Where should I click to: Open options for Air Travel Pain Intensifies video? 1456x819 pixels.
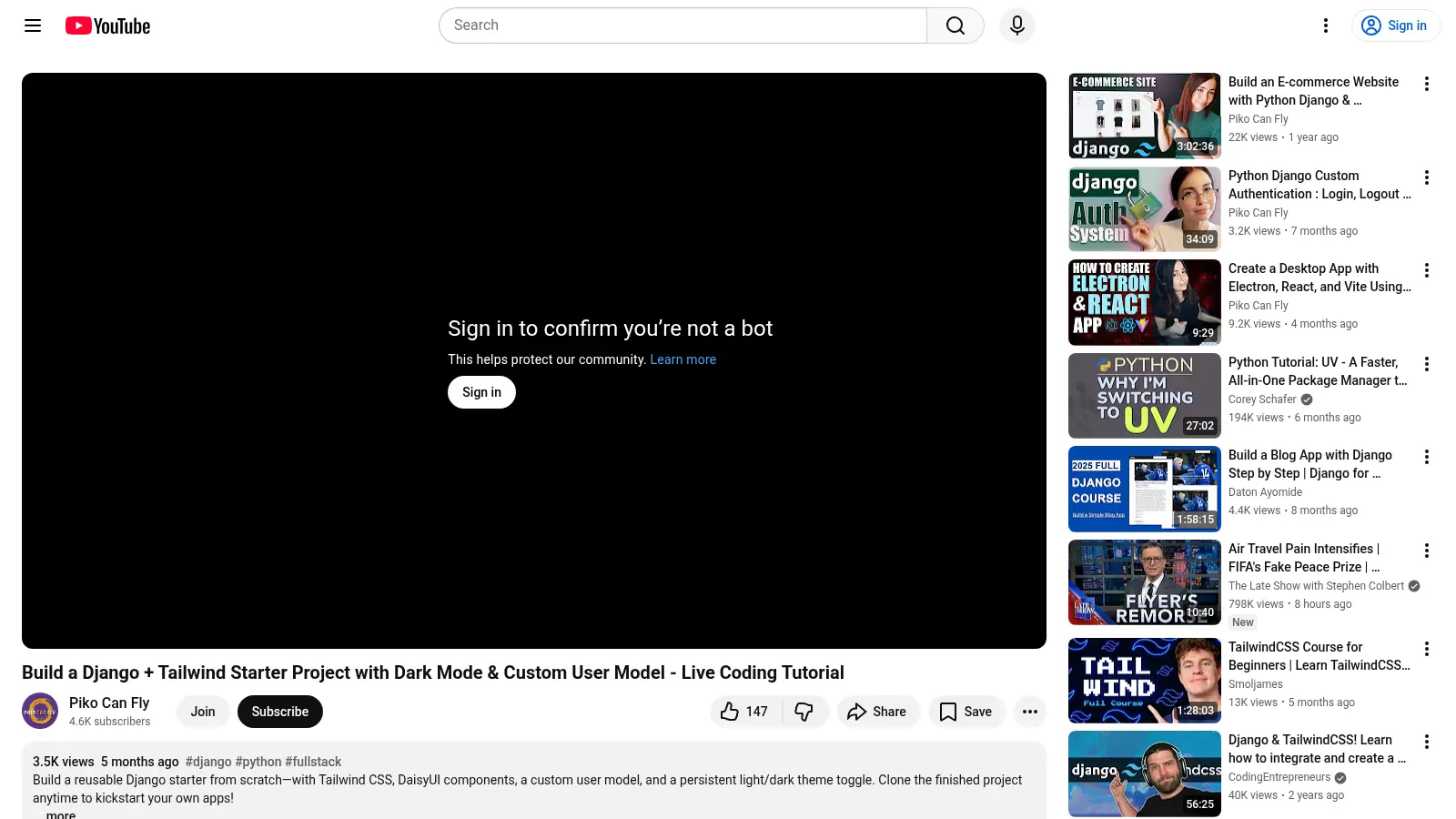point(1427,551)
